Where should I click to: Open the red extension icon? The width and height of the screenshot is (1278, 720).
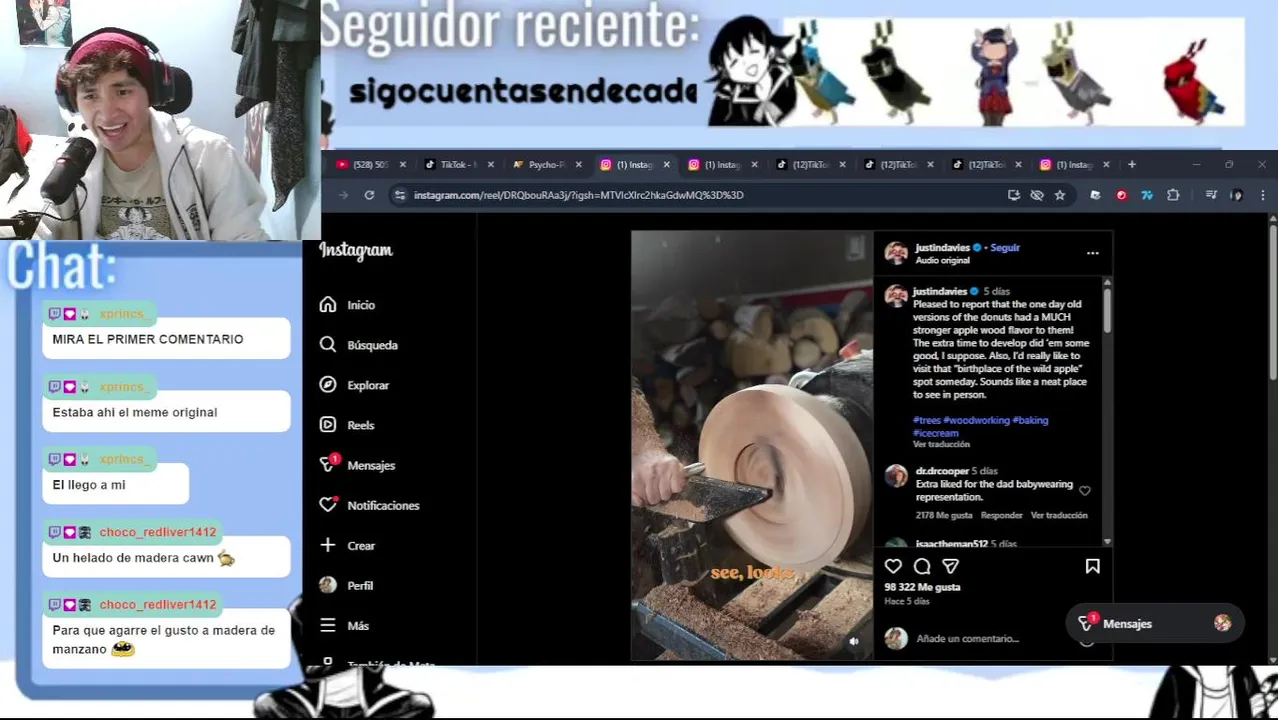click(1121, 195)
